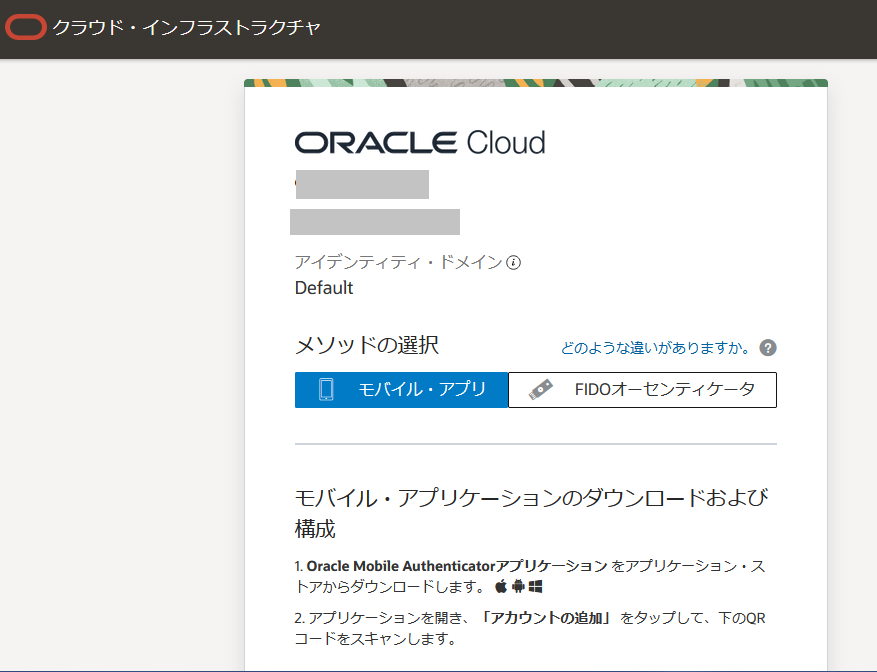Select the FIDOオーセンティケータ method tab
The height and width of the screenshot is (672, 877).
point(642,390)
